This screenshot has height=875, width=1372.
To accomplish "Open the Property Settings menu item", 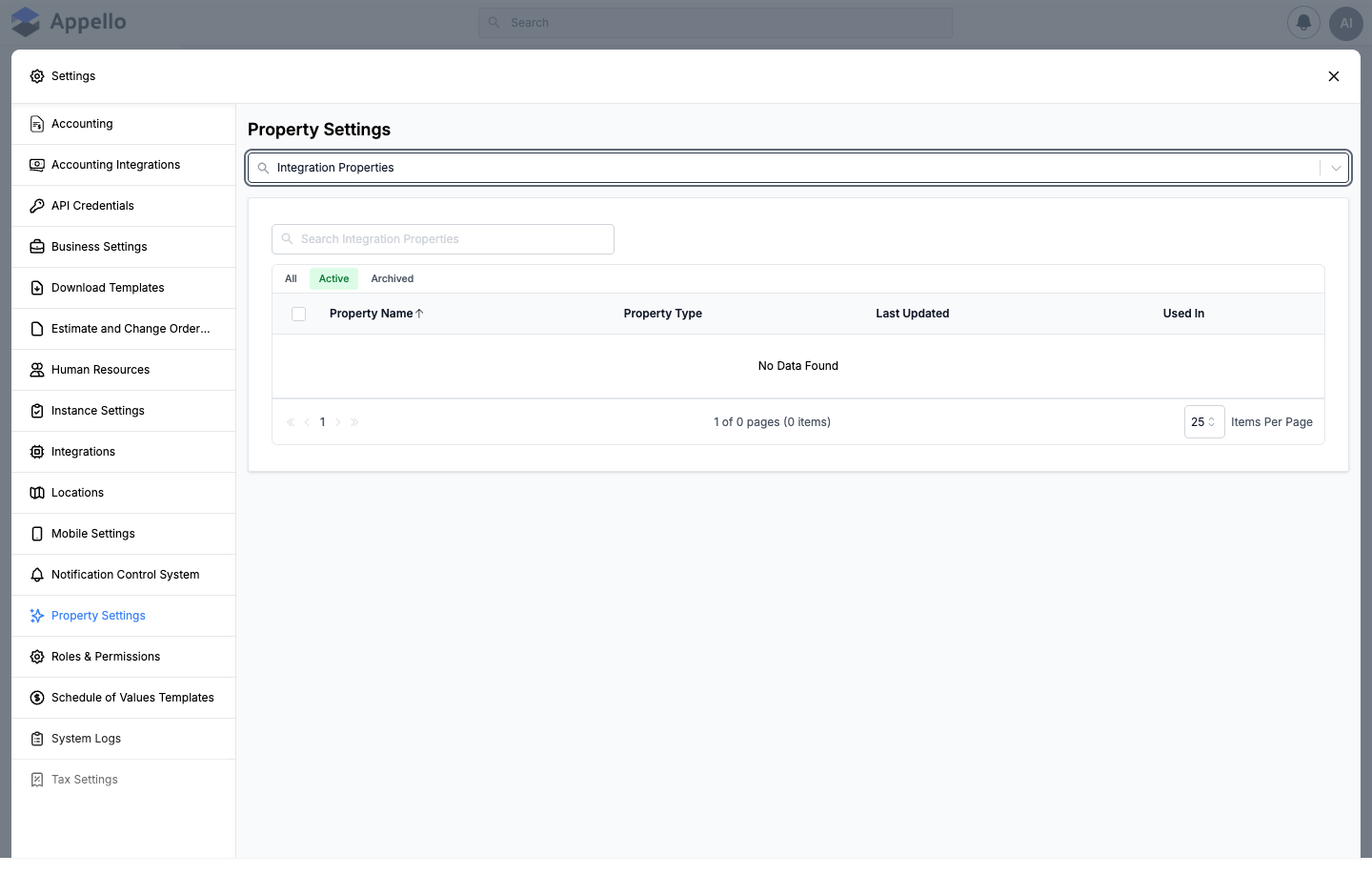I will [124, 616].
